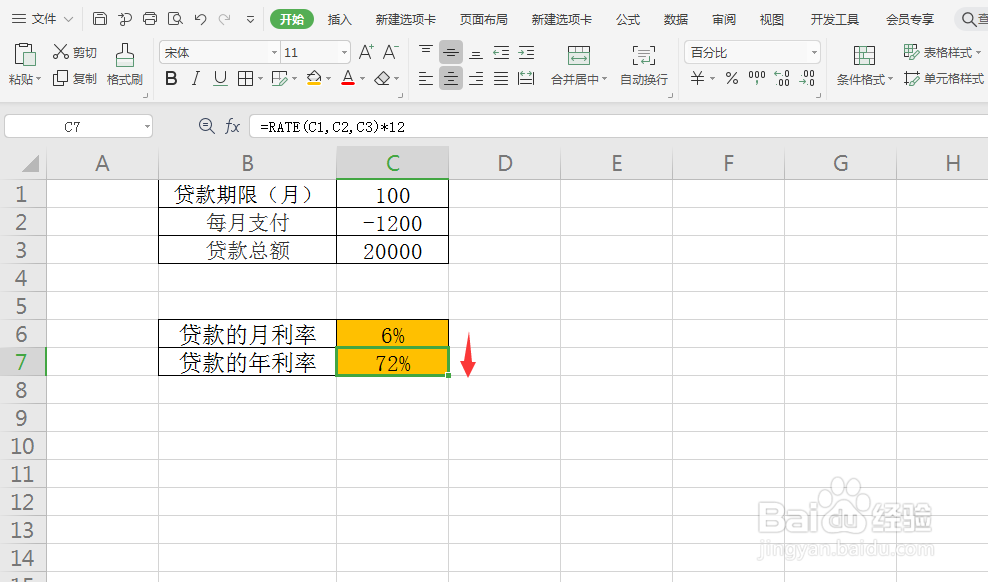Decrease decimal places

[x=807, y=79]
